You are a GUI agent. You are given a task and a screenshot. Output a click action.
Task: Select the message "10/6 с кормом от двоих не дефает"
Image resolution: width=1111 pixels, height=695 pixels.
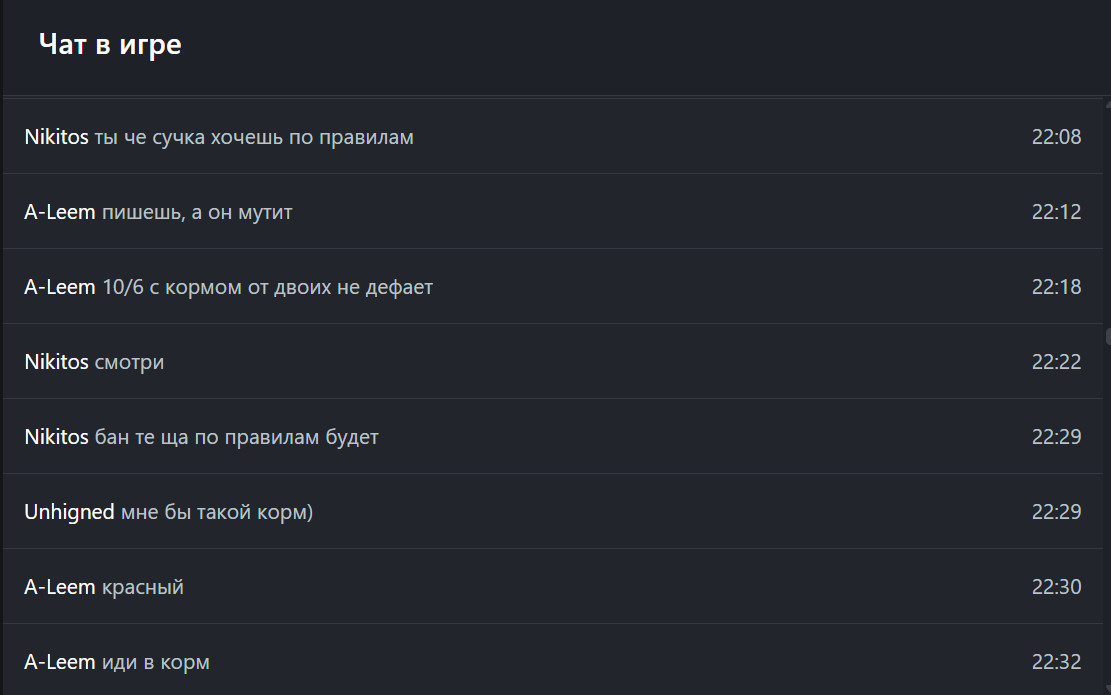tap(267, 287)
